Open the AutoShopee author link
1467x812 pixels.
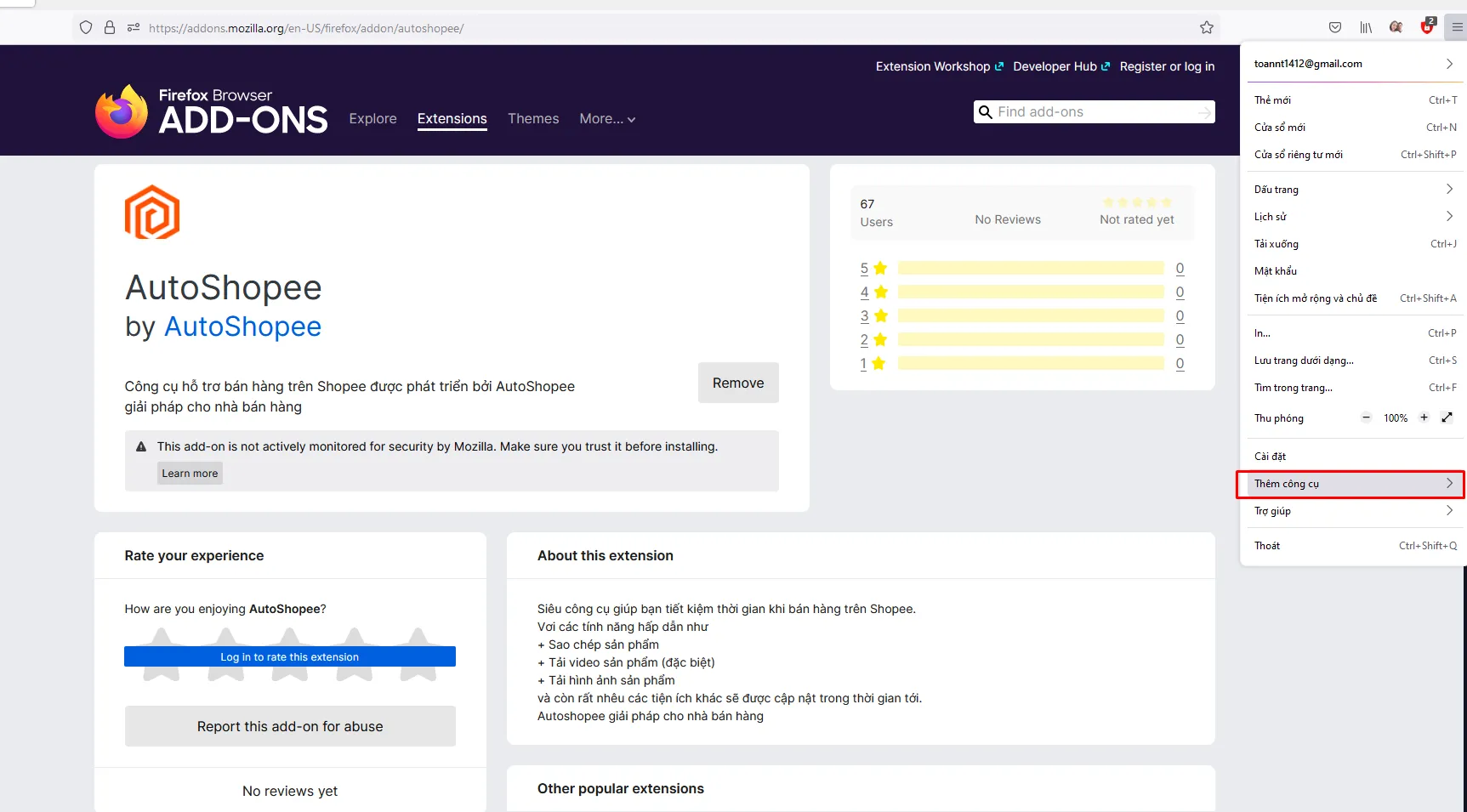click(x=242, y=327)
